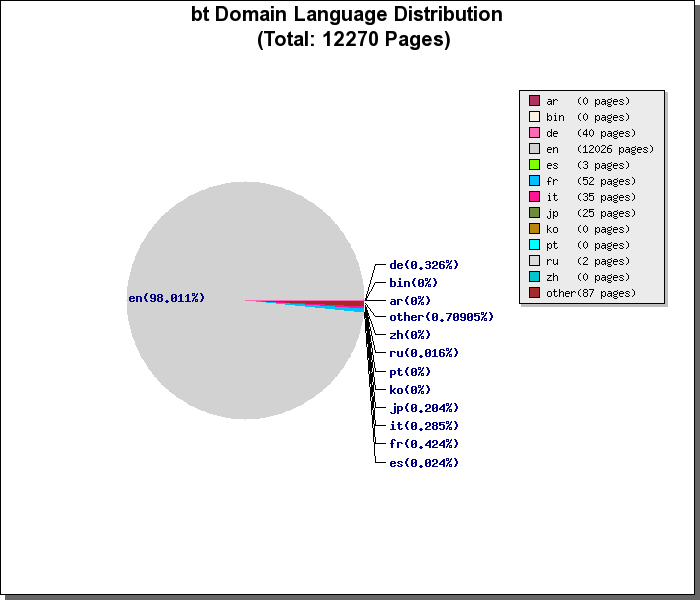Click the it magenta legend swatch
This screenshot has width=700, height=600.
534,196
